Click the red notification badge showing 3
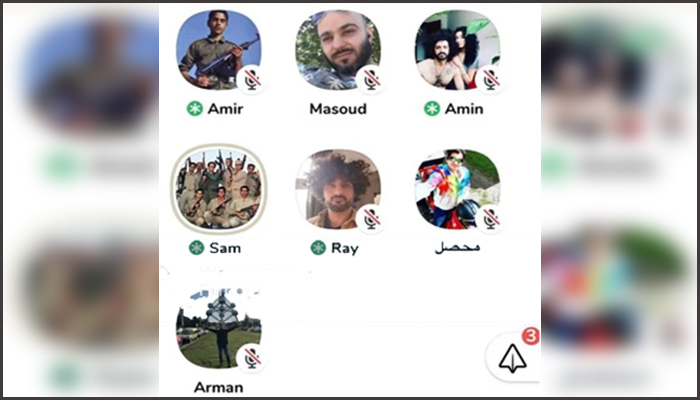700x400 pixels. coord(530,336)
